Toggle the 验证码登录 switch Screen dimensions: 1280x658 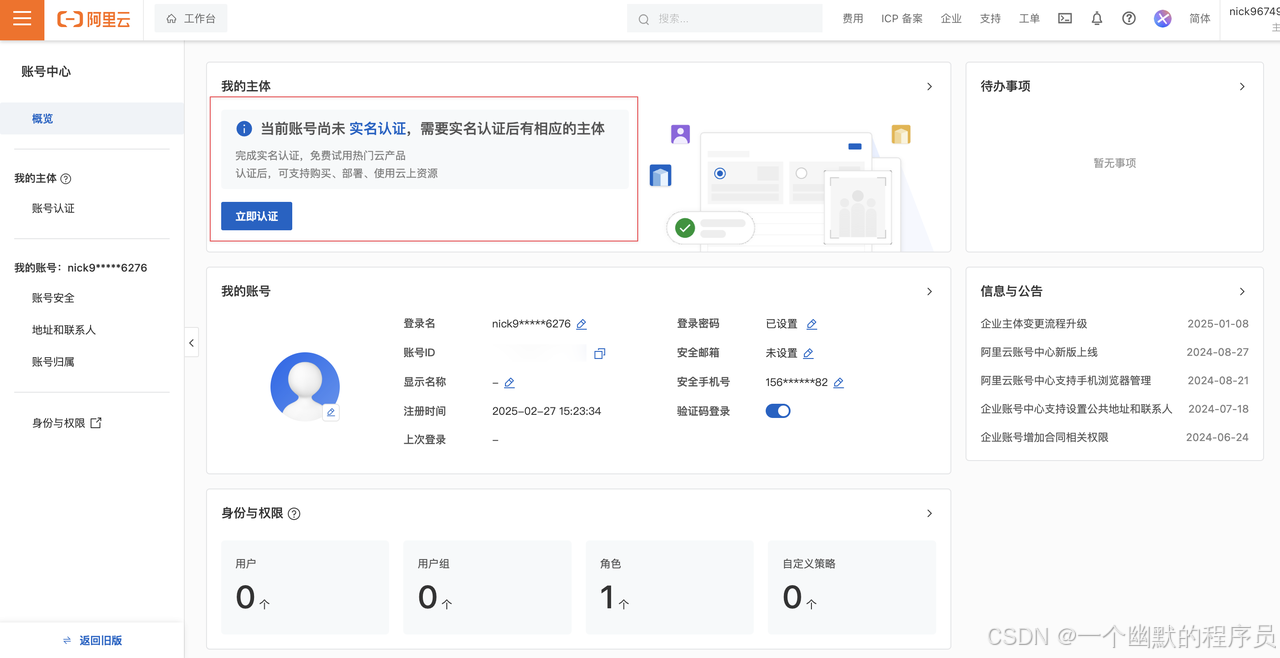(x=778, y=411)
